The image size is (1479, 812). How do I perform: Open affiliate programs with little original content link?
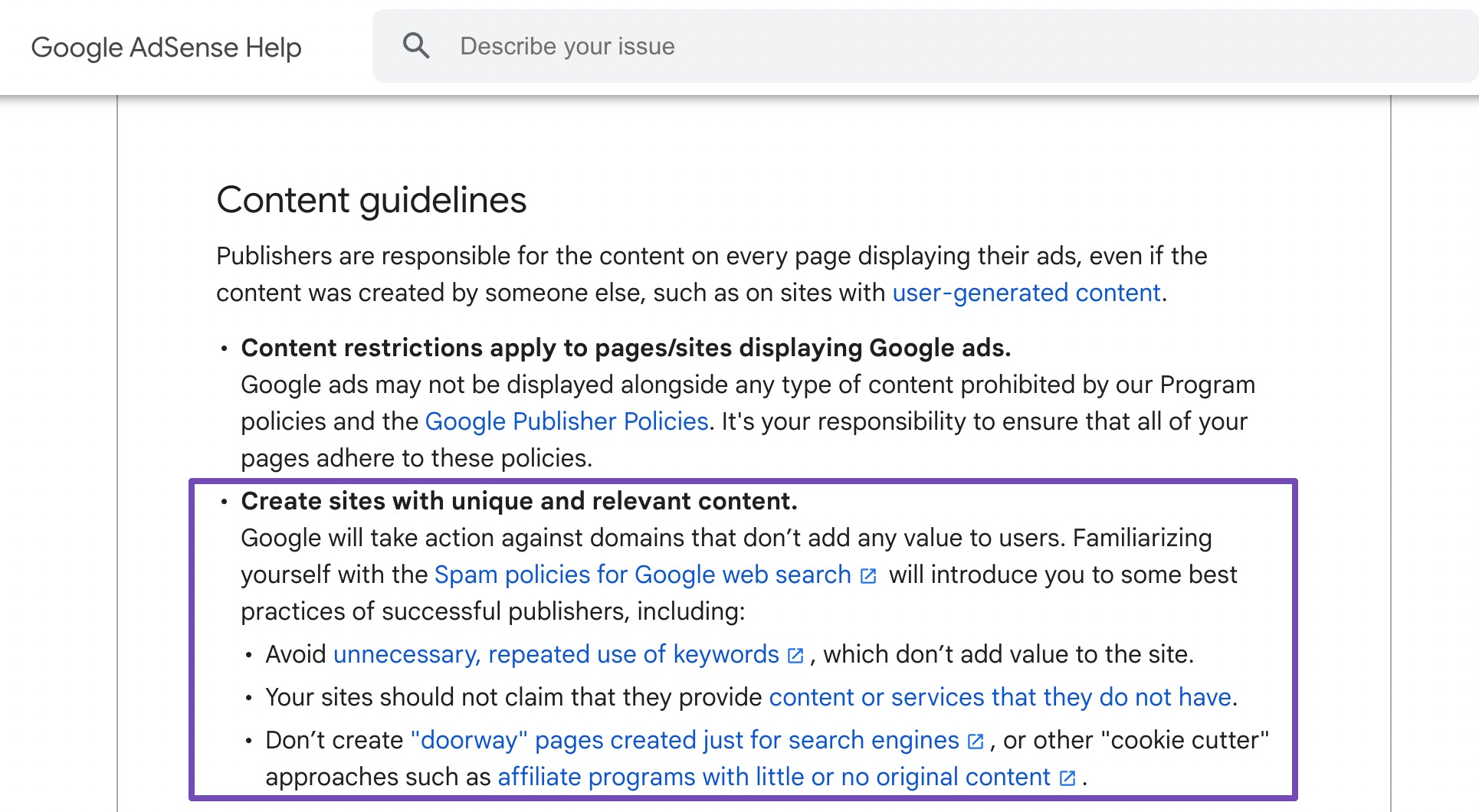click(x=774, y=777)
